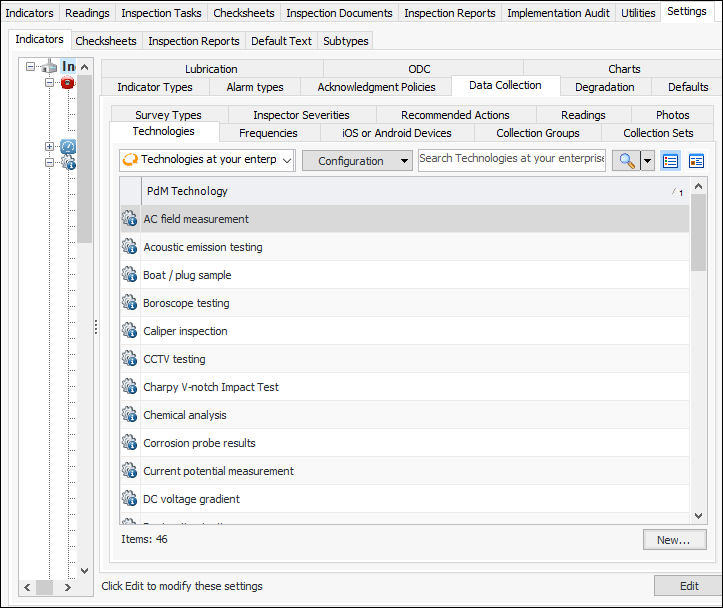723x608 pixels.
Task: Click the magnifying glass search icon
Action: point(626,161)
